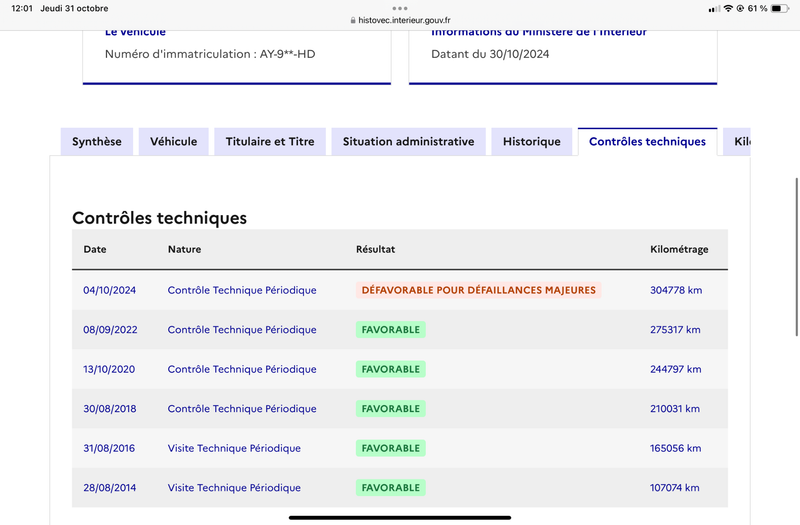Click the Le véhicule card title
Screen dimensions: 800x525
coord(135,33)
